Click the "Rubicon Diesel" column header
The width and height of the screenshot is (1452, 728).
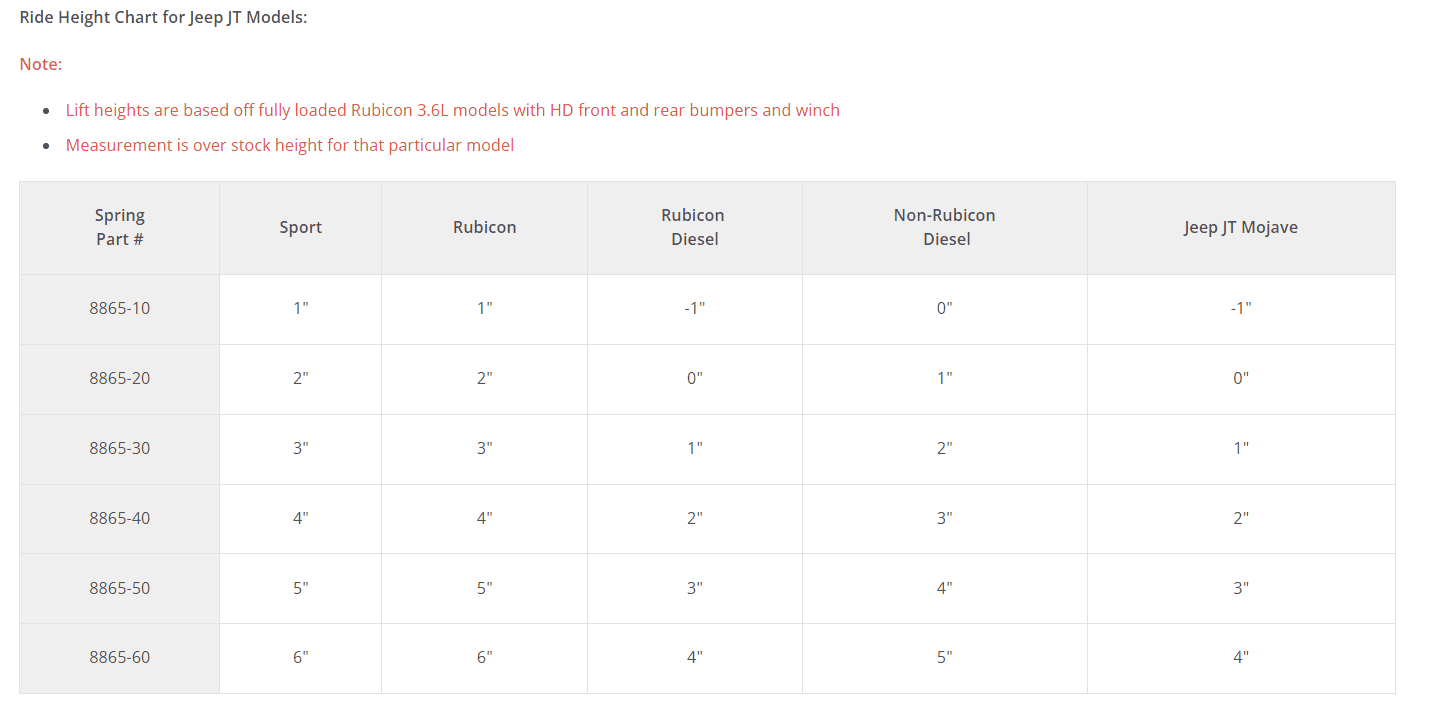695,228
